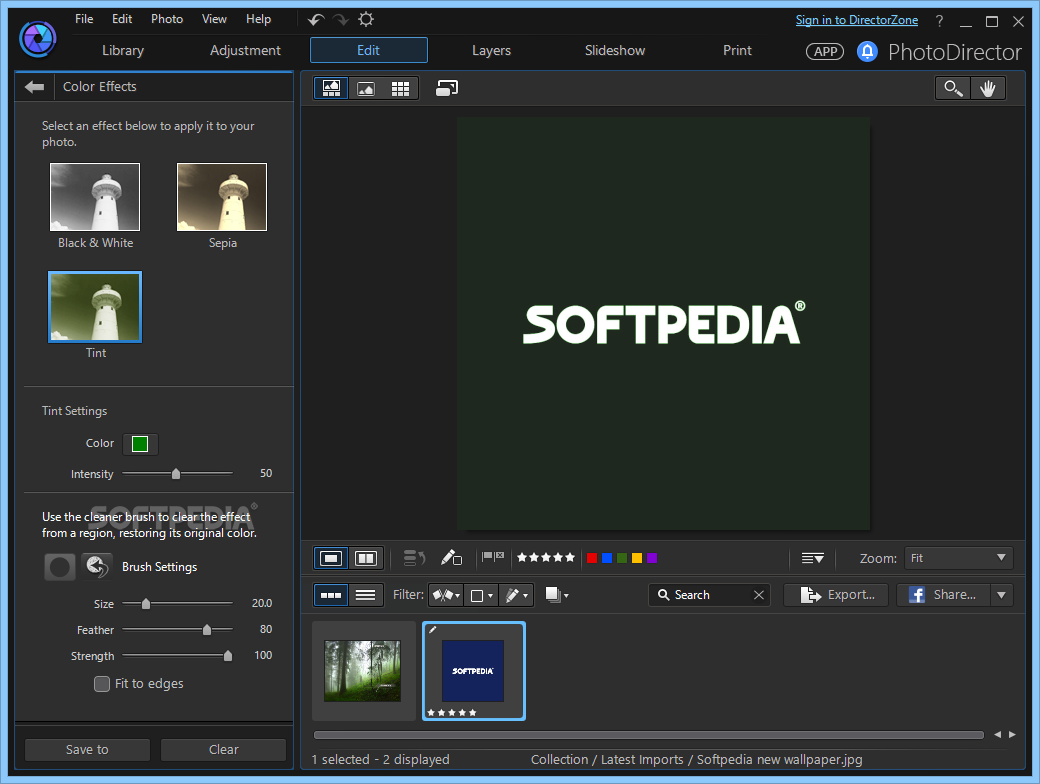Adjust the Strength slider handle

click(x=228, y=656)
